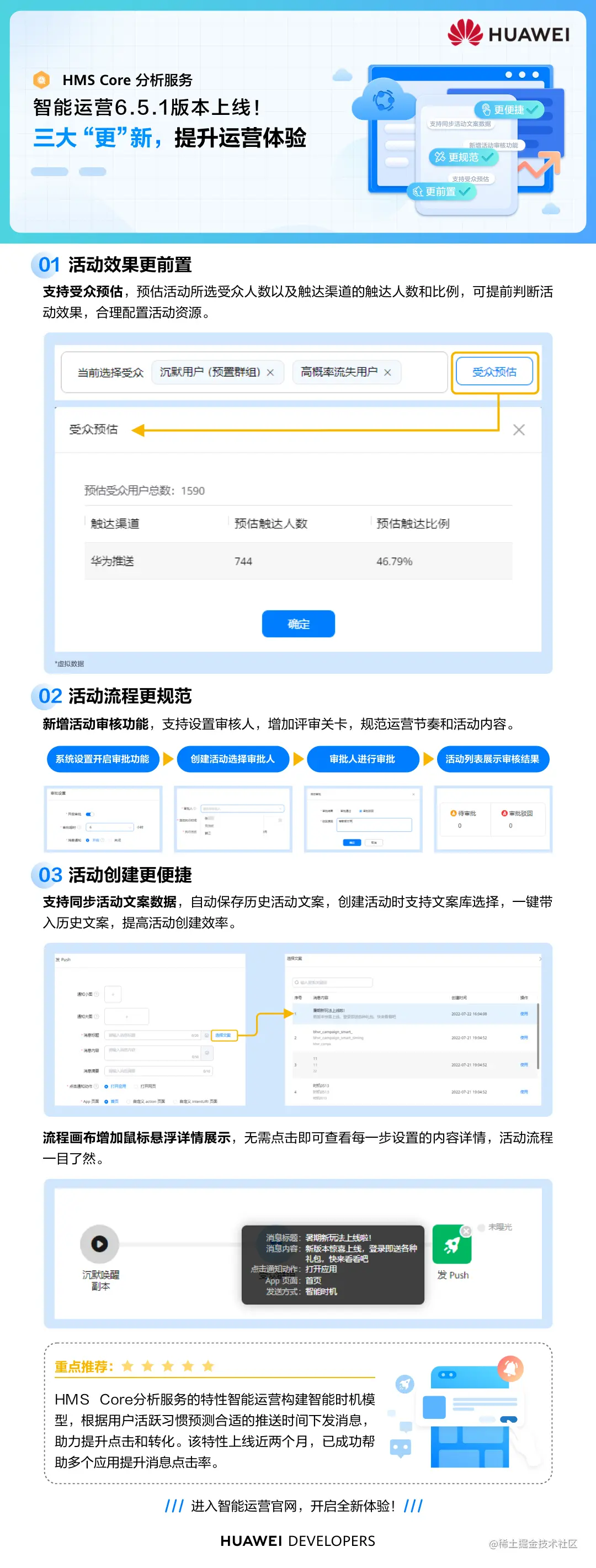
Task: Click the 更前置 badge in the banner
Action: pyautogui.click(x=441, y=192)
